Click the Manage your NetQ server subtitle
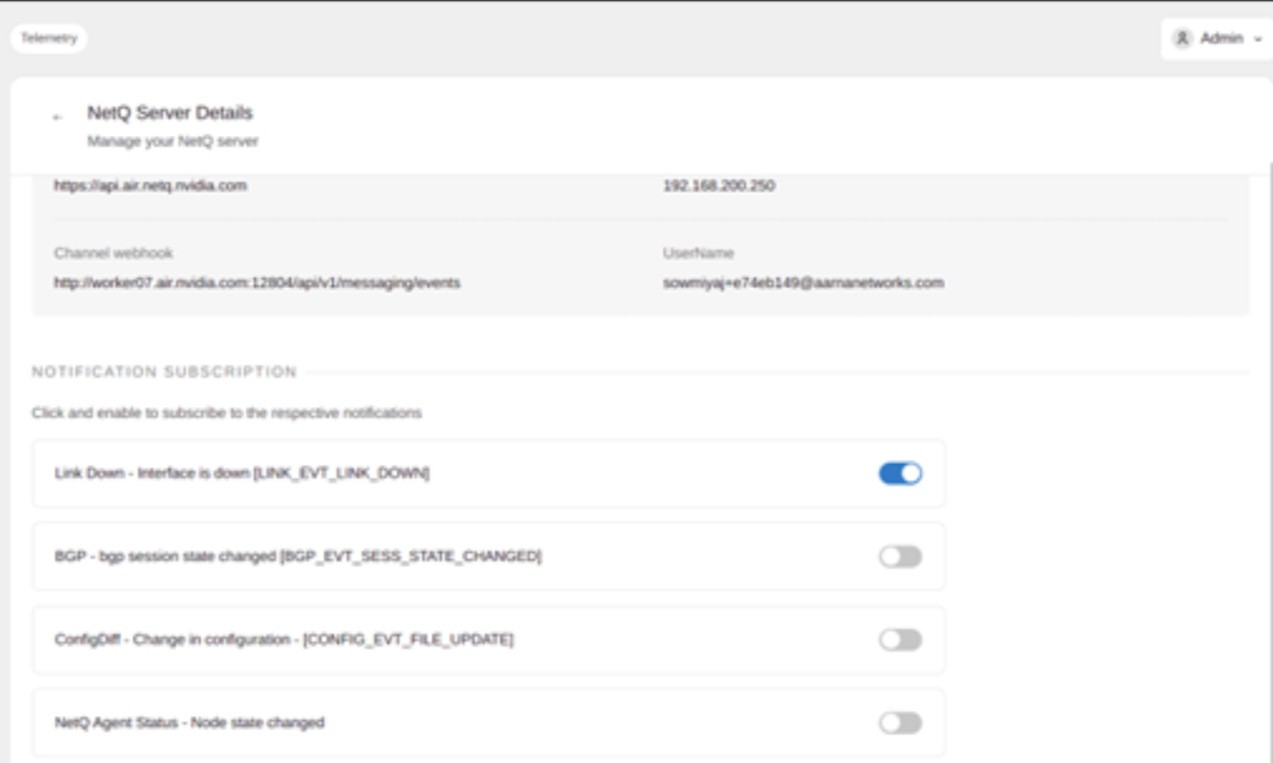 [173, 142]
